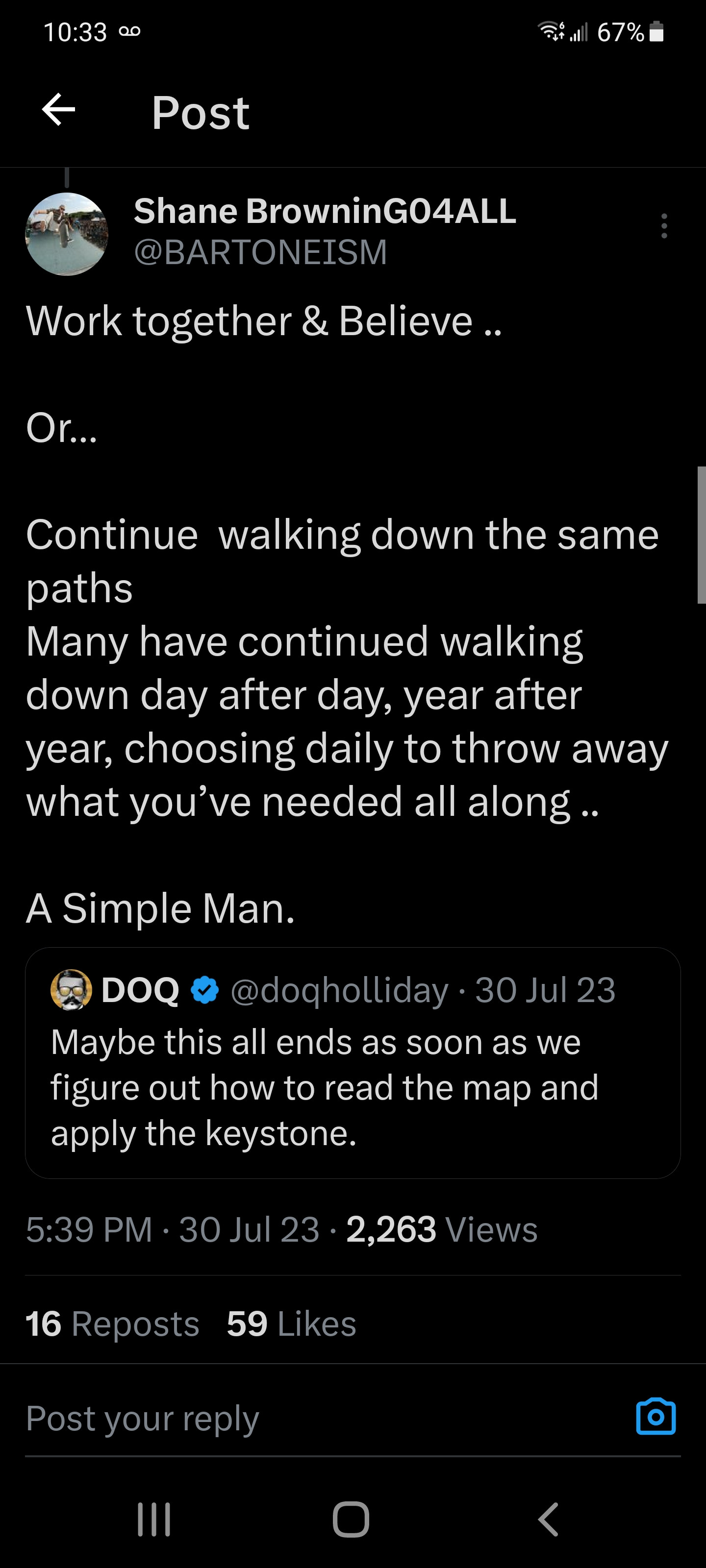Open the three-dot post options menu
This screenshot has height=1568, width=706.
coord(663,226)
